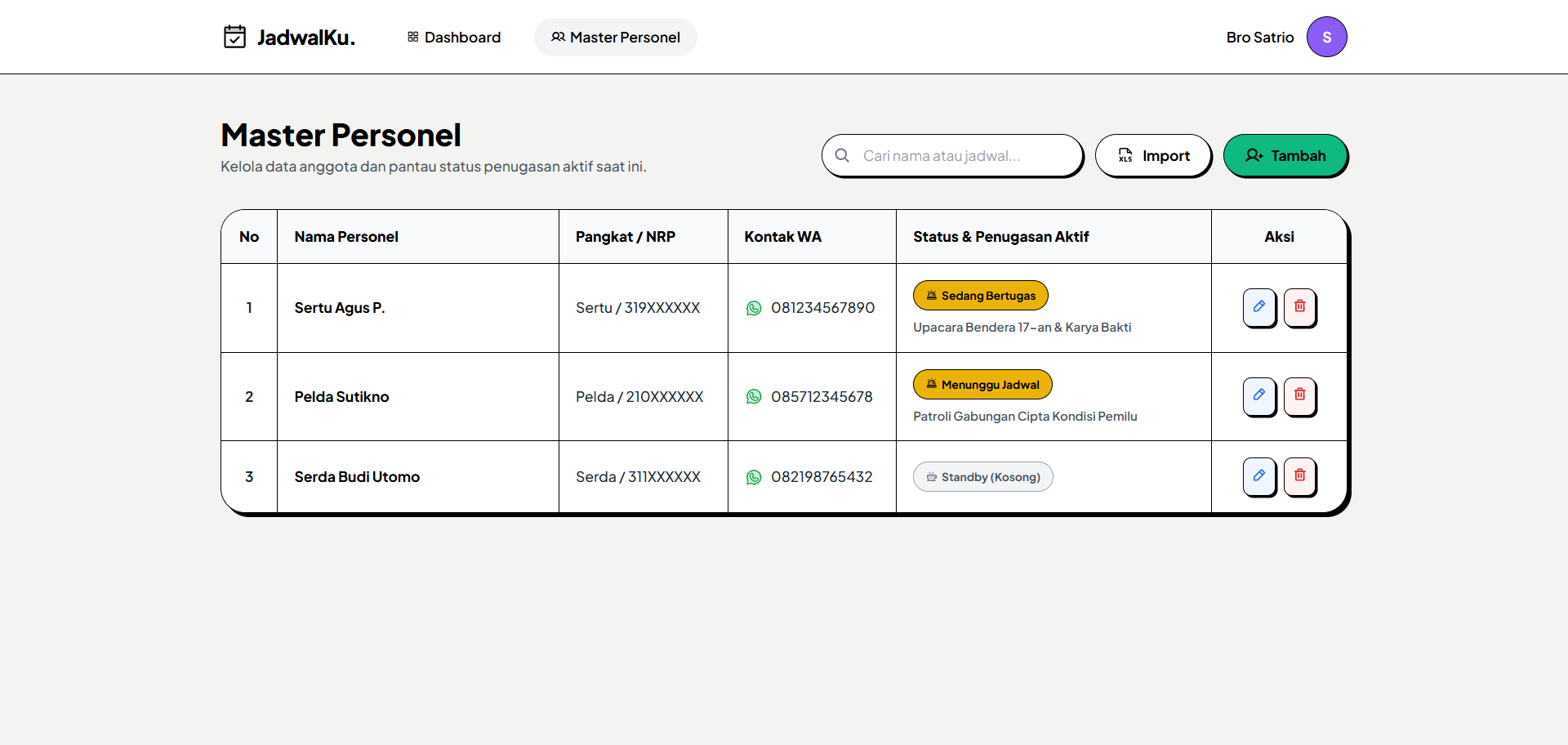The height and width of the screenshot is (745, 1568).
Task: Click the Standby (Kosong) status badge
Action: tap(982, 477)
